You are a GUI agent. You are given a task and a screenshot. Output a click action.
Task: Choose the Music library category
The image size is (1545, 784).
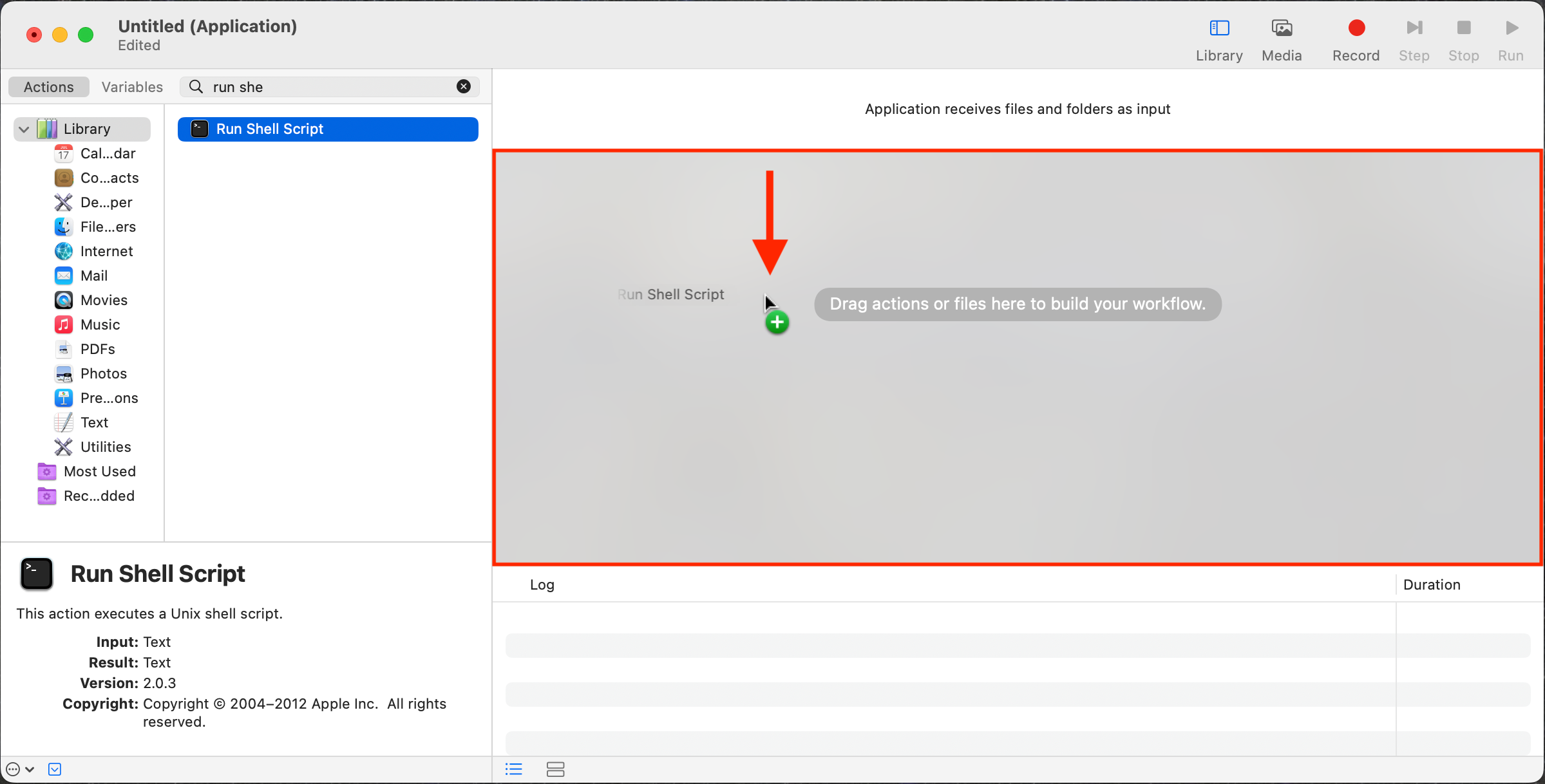click(100, 324)
